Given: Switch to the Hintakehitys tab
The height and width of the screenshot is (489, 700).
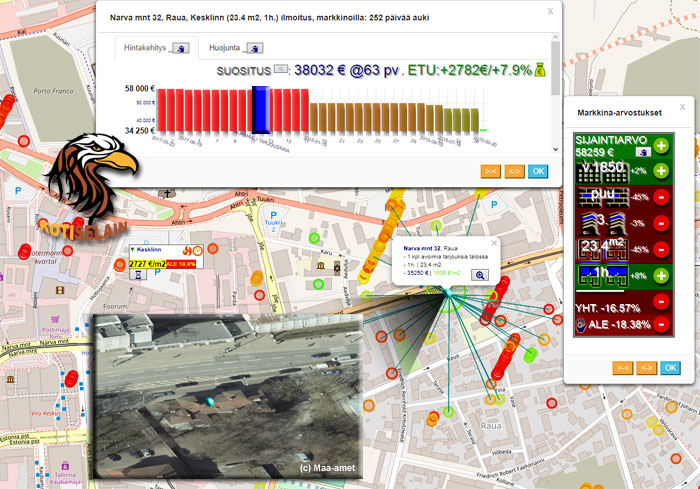Looking at the screenshot, I should pyautogui.click(x=156, y=48).
